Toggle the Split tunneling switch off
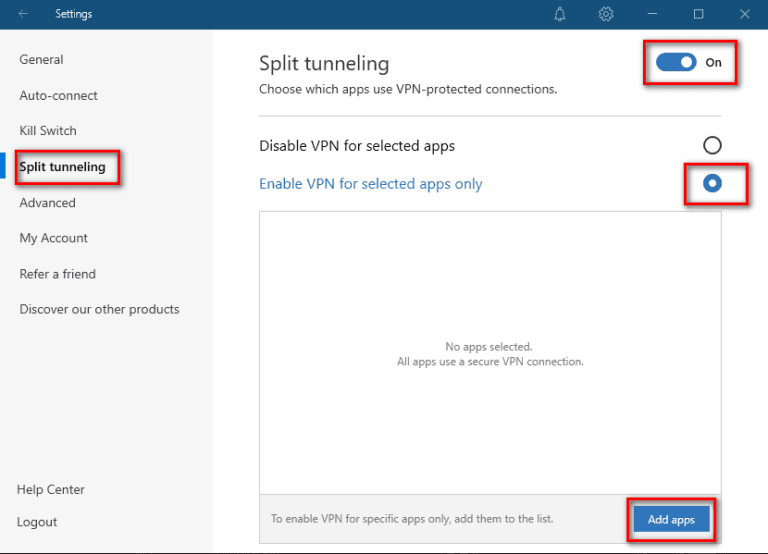The width and height of the screenshot is (768, 554). coord(676,62)
